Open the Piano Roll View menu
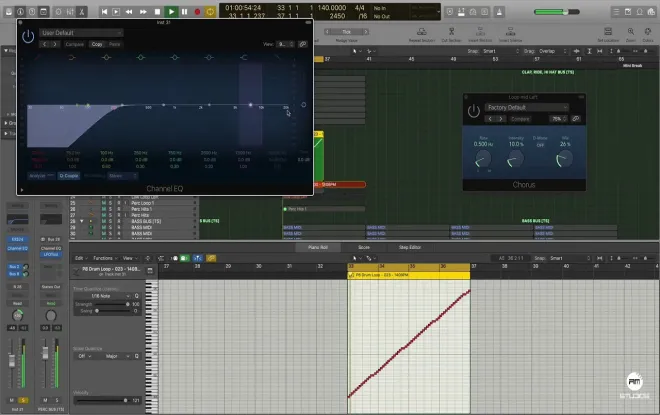 click(x=129, y=258)
